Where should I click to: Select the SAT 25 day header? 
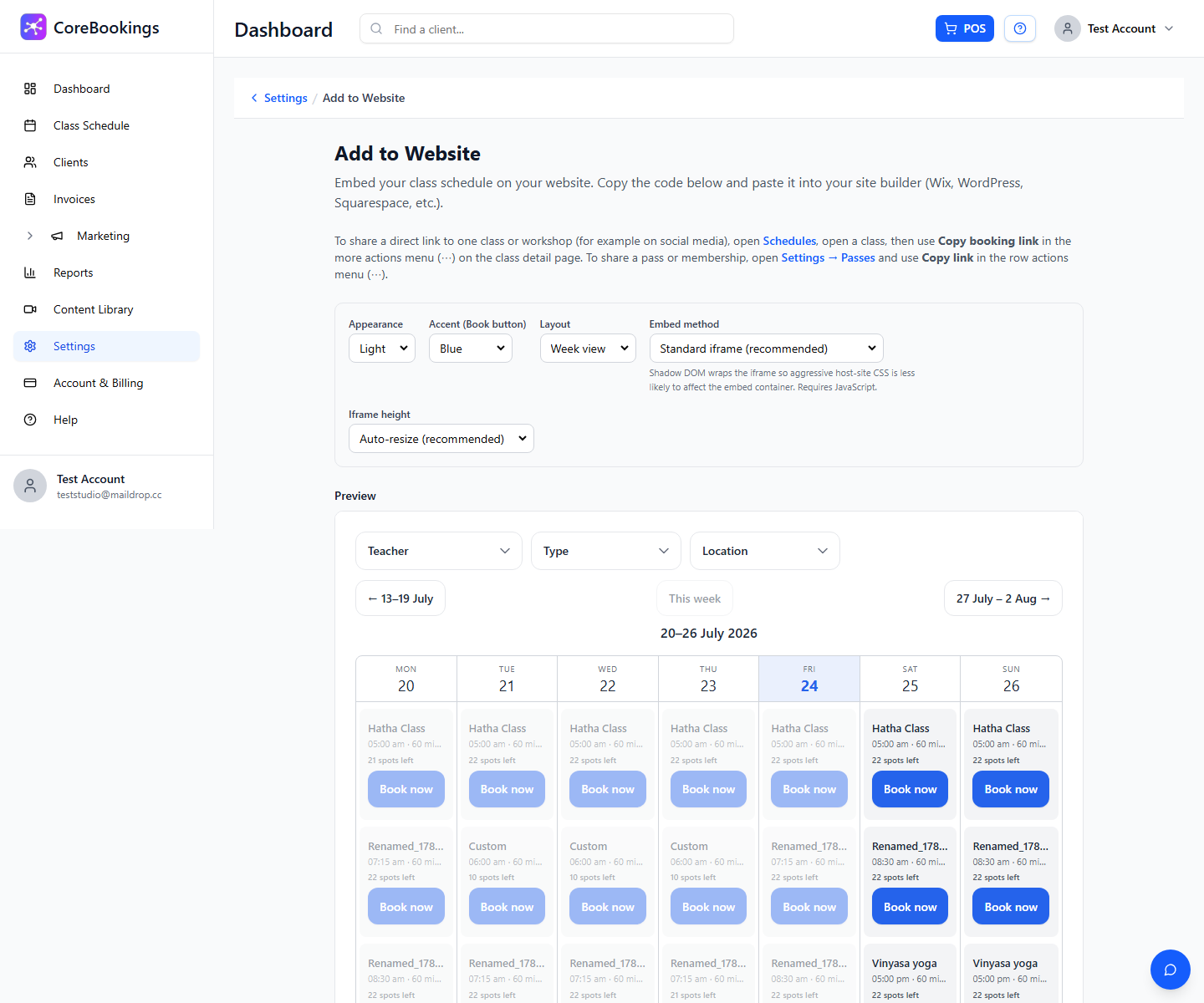pyautogui.click(x=910, y=679)
